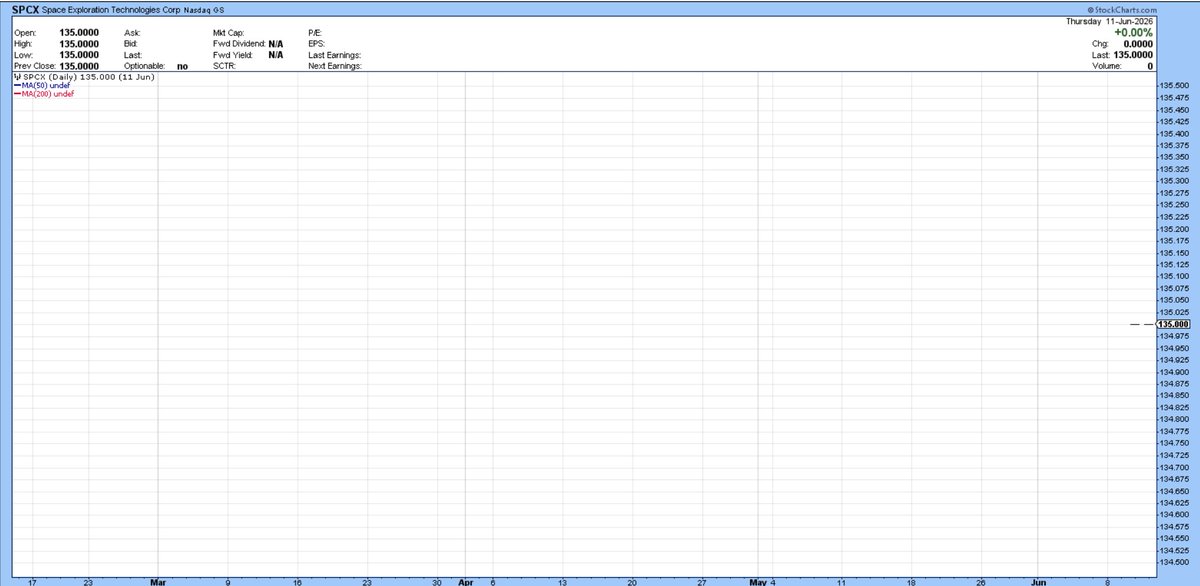Click the Mkt Cap: label
Screen dimensions: 1200x586
click(230, 33)
